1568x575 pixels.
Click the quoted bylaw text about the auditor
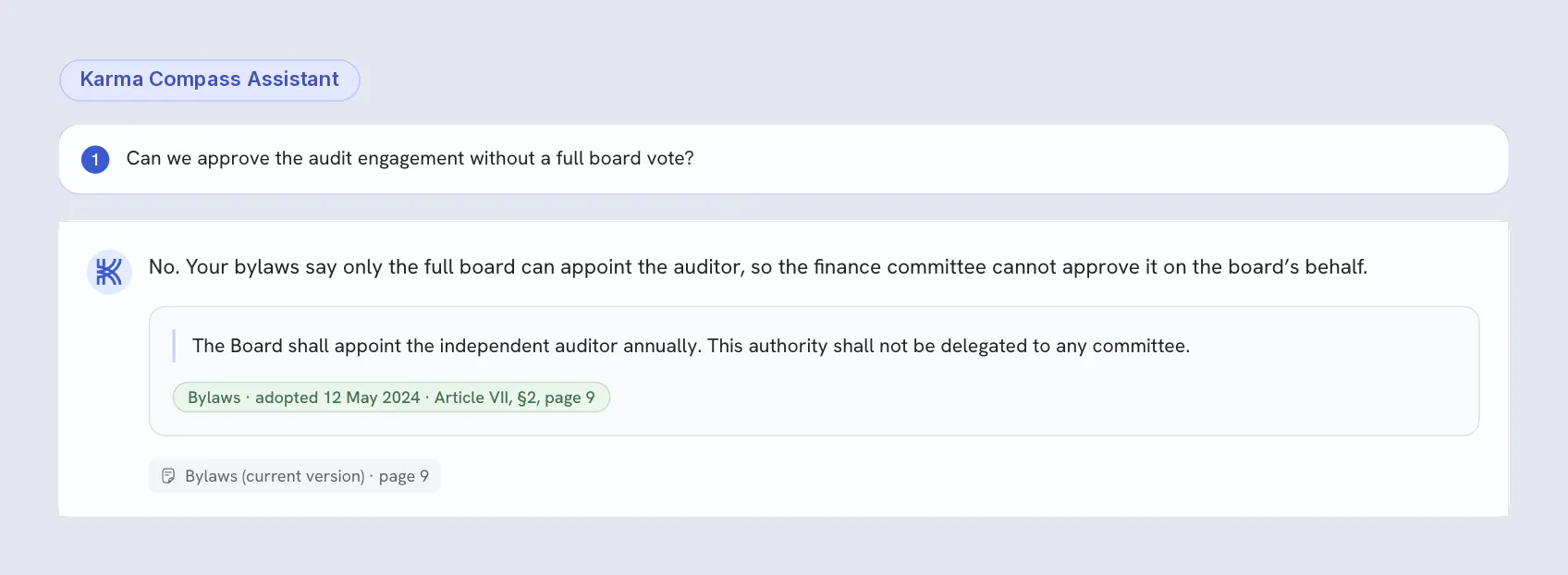[691, 346]
